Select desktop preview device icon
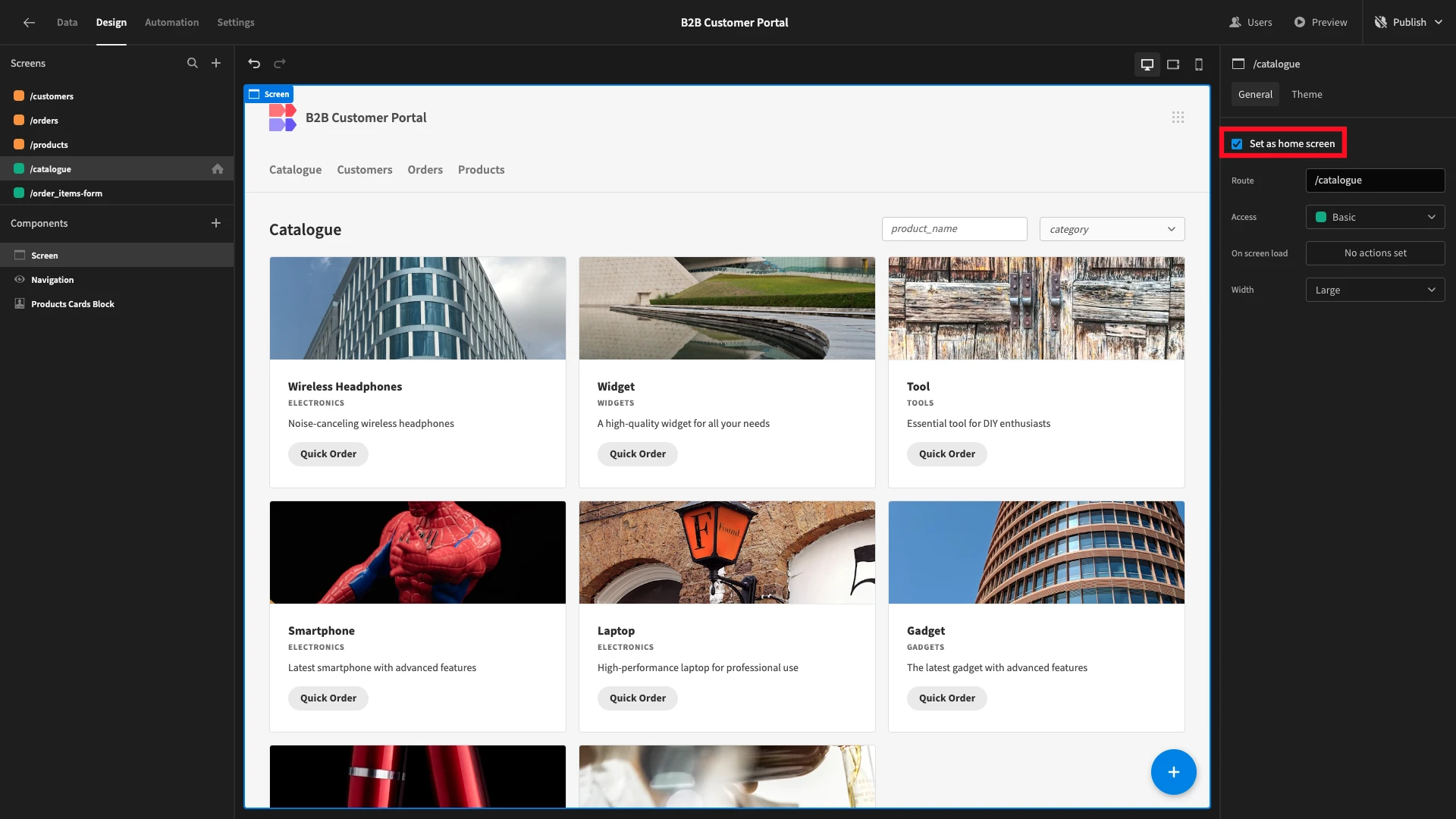1456x819 pixels. pyautogui.click(x=1147, y=64)
